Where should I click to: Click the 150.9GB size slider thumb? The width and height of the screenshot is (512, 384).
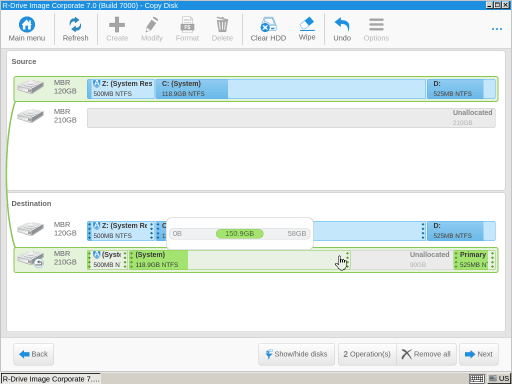[x=240, y=234]
